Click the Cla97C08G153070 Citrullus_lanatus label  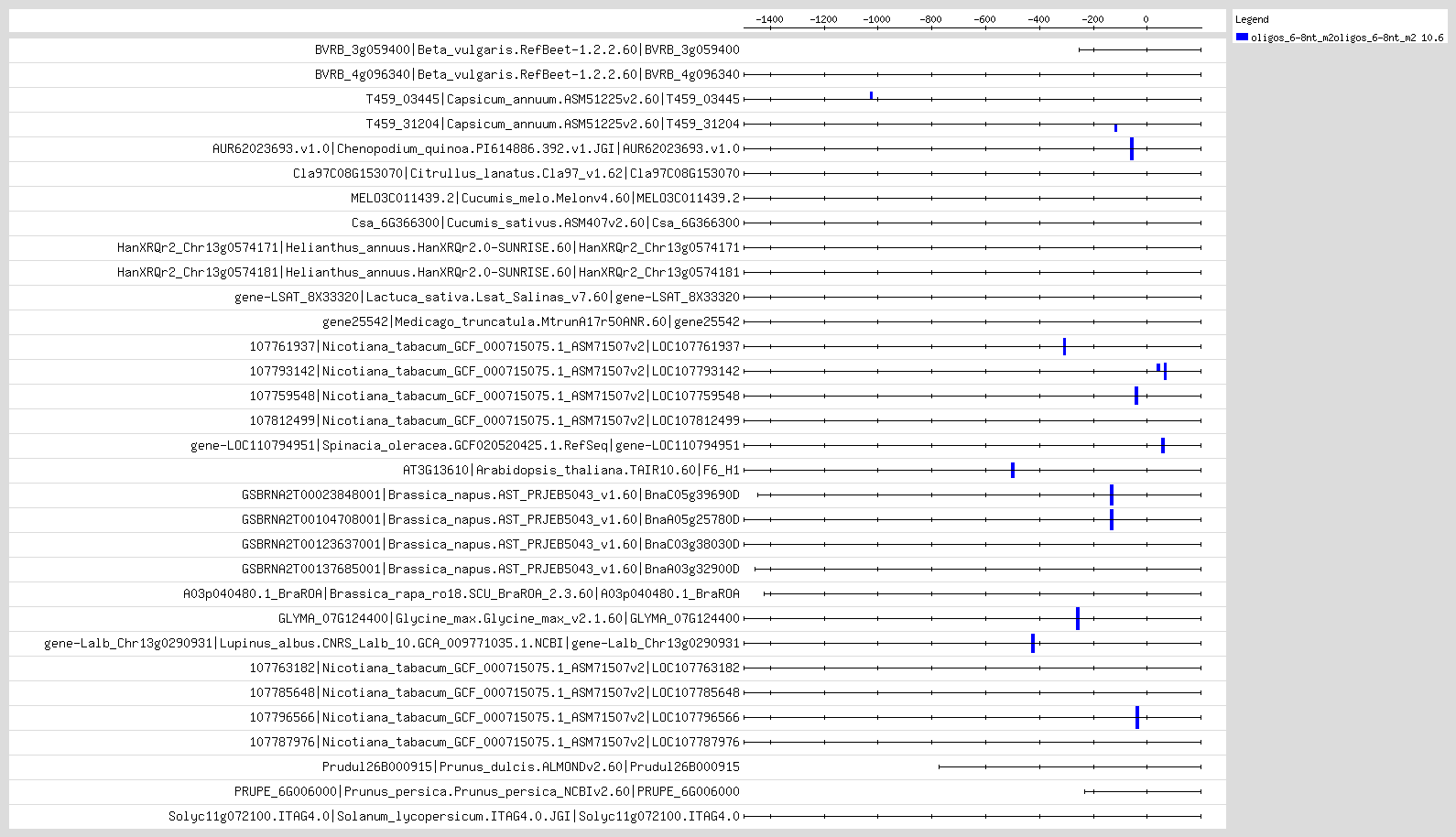[x=516, y=173]
